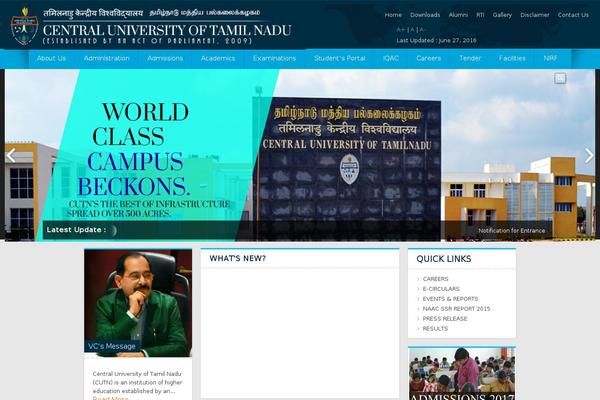The image size is (600, 400).
Task: Open the NIRF menu item
Action: coord(550,58)
